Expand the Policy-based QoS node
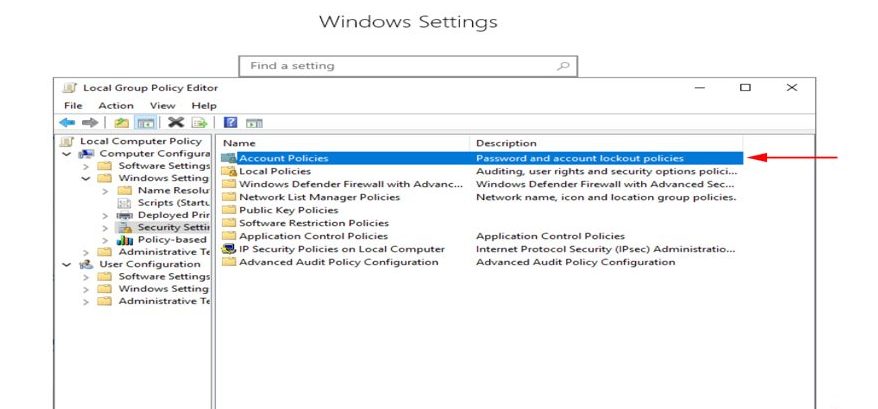The width and height of the screenshot is (878, 409). pos(105,240)
